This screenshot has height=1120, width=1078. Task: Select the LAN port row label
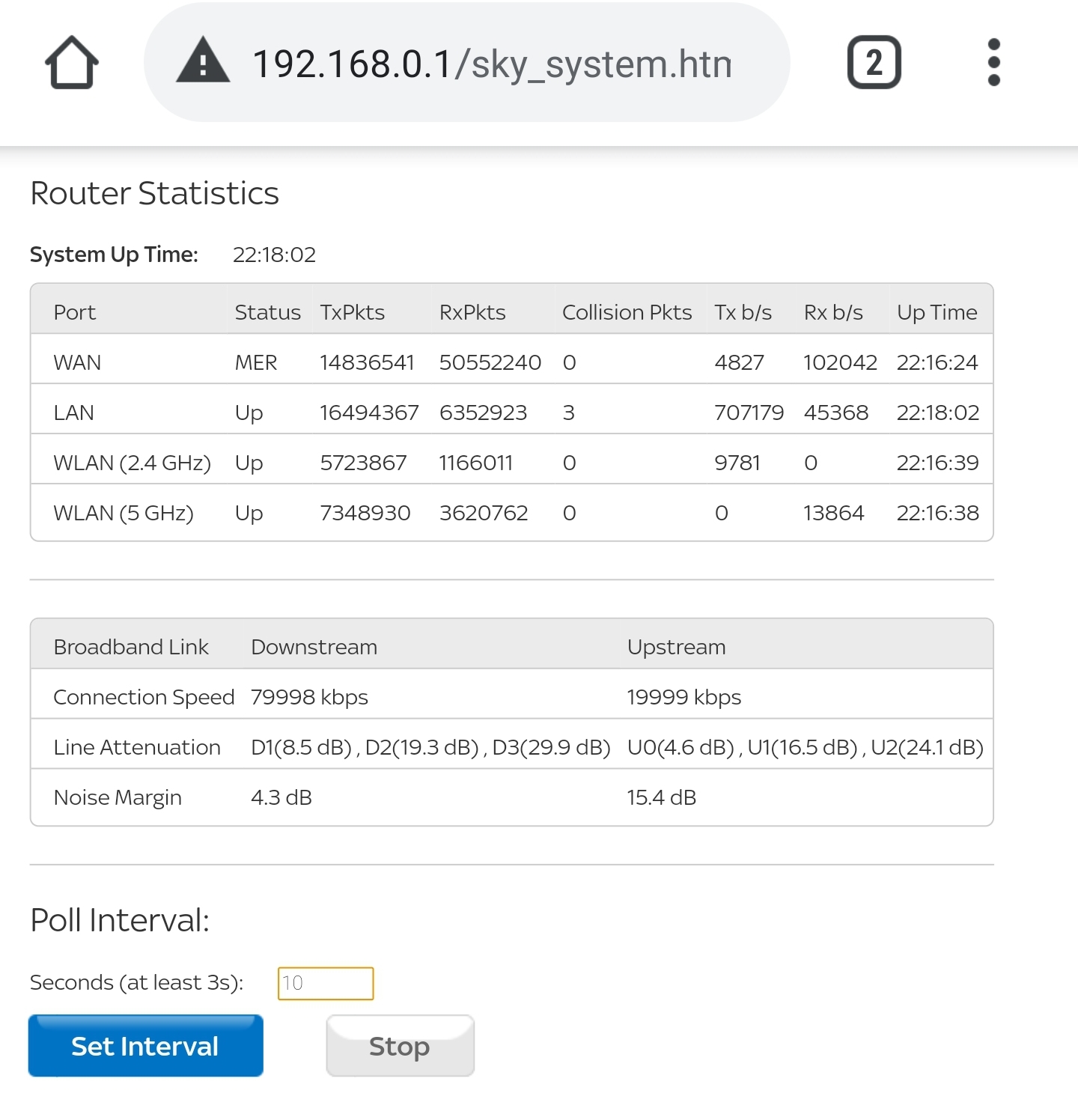pyautogui.click(x=74, y=413)
